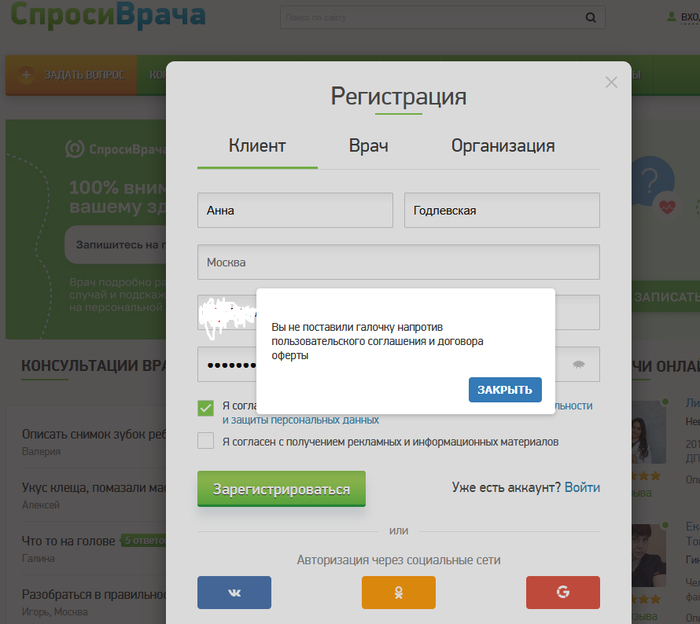This screenshot has width=700, height=624.
Task: Click the city field showing Москва
Action: tap(399, 262)
